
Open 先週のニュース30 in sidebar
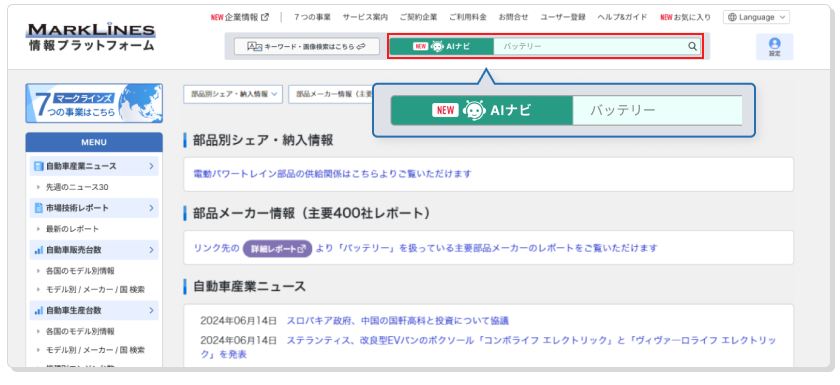tap(77, 187)
